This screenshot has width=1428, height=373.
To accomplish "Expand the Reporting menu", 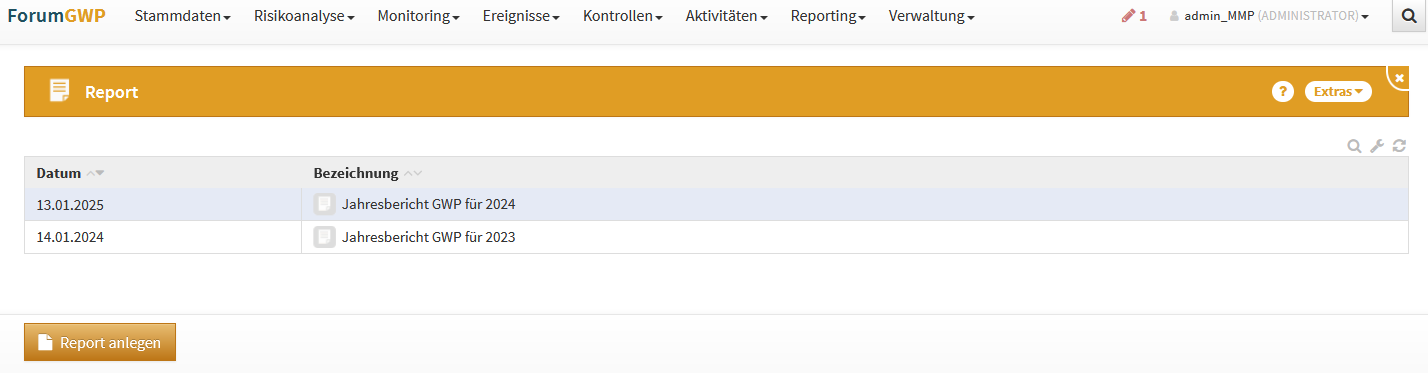I will coord(828,16).
